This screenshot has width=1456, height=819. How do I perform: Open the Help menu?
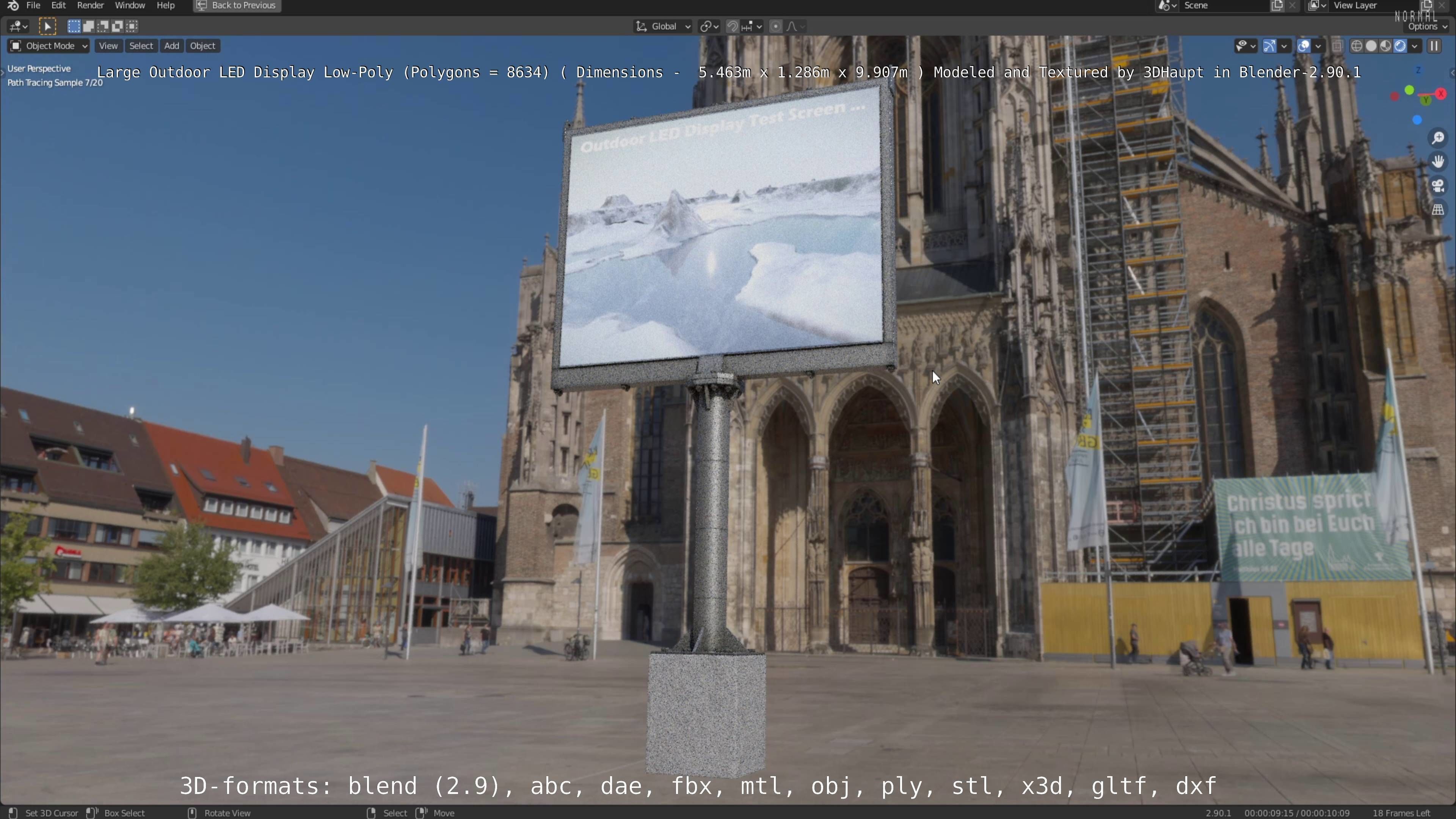point(166,6)
